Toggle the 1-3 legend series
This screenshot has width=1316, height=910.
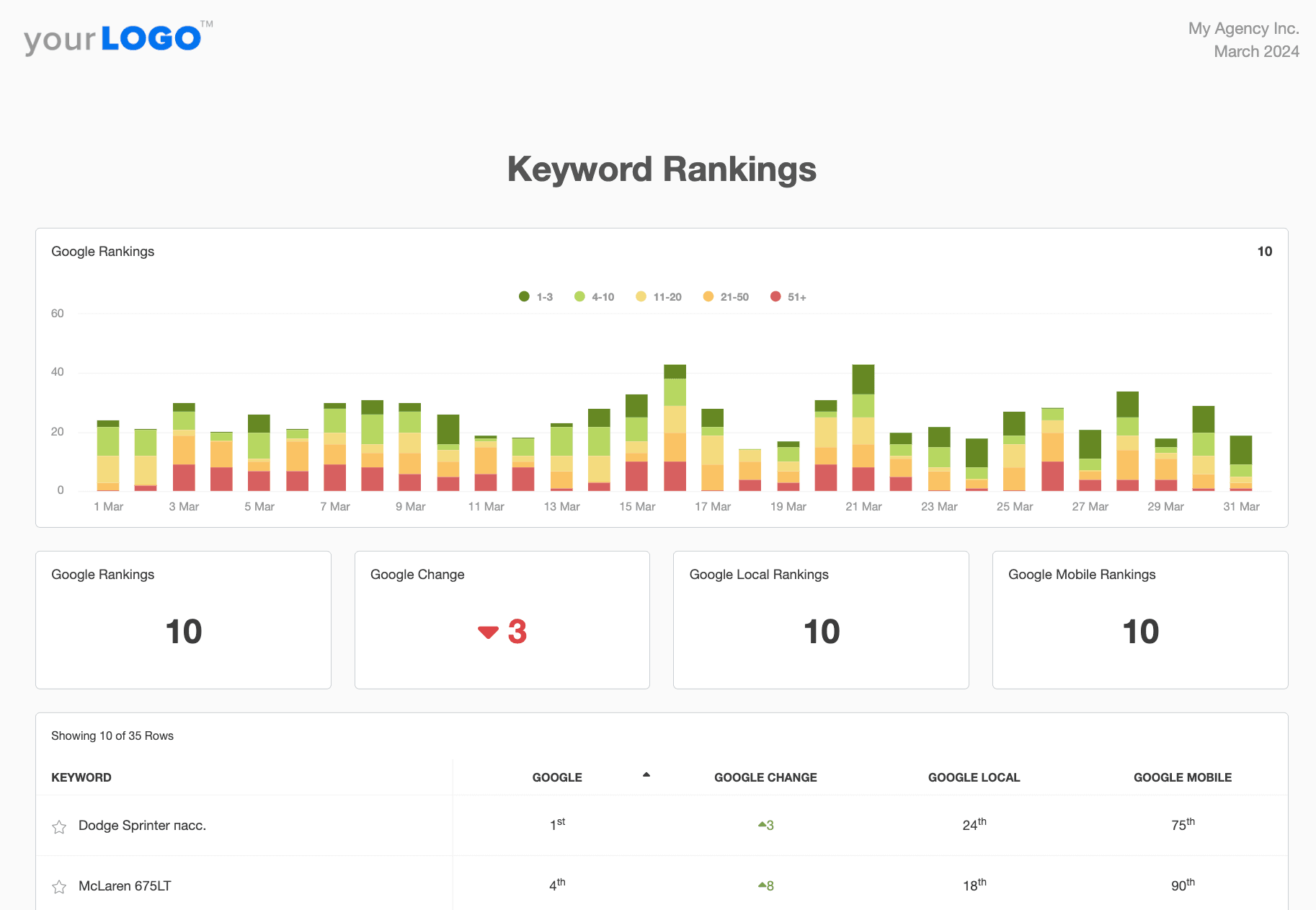point(535,297)
